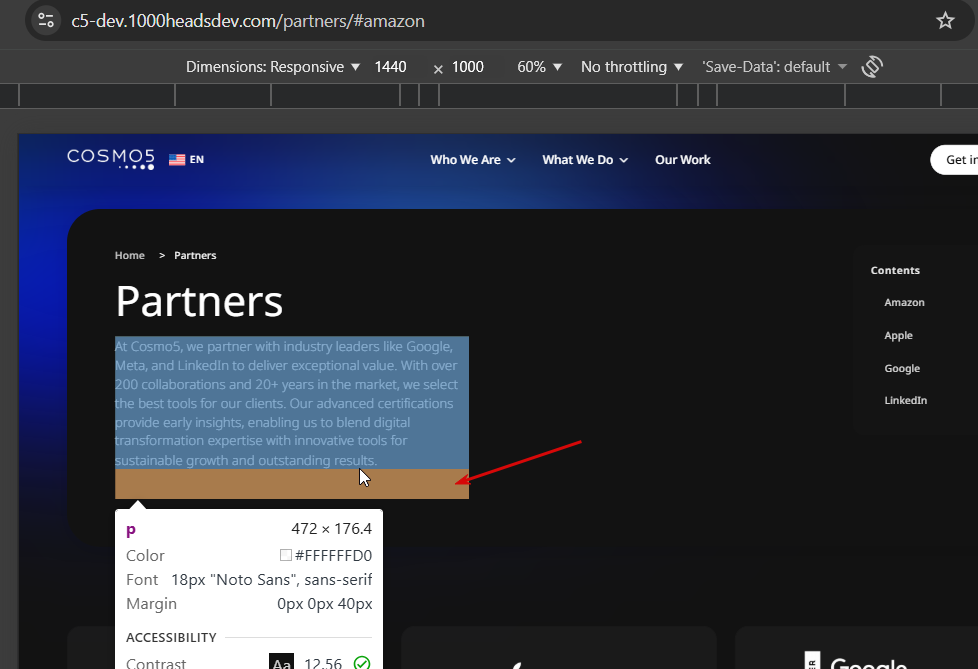
Task: Jump to Amazon in Contents
Action: (904, 302)
